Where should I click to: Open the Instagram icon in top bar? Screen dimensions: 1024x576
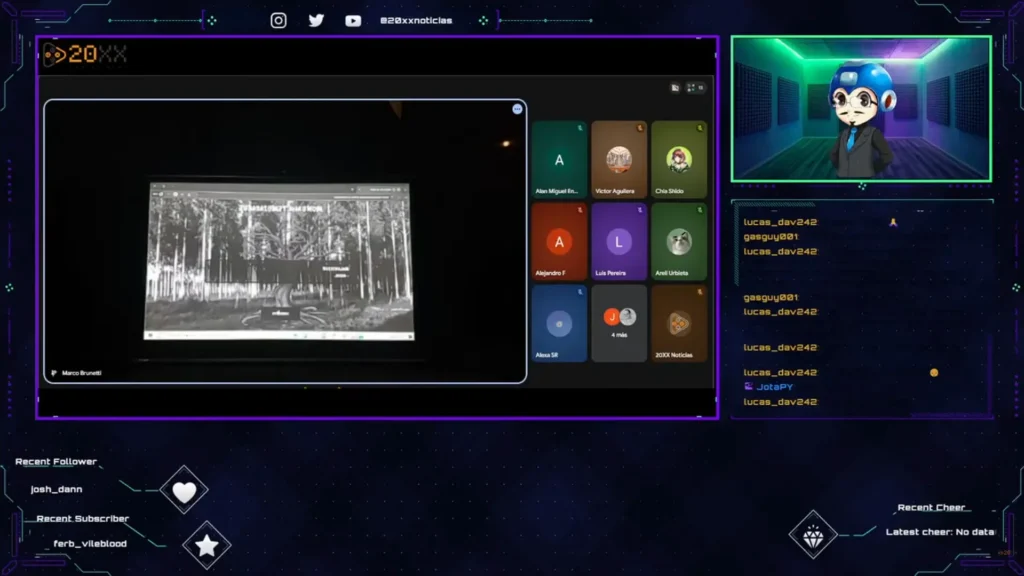pos(279,20)
